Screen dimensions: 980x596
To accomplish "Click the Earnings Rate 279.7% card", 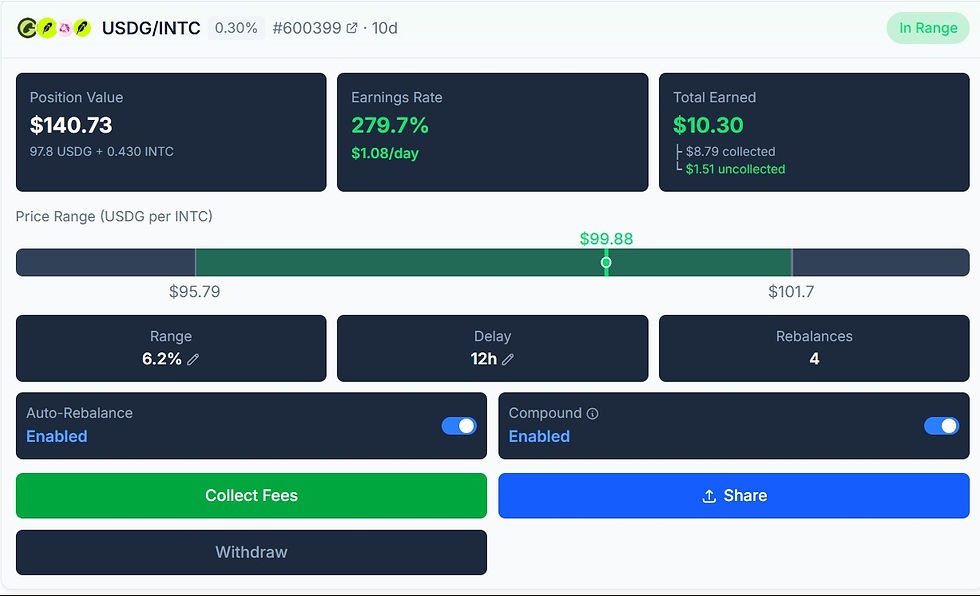I will (492, 132).
